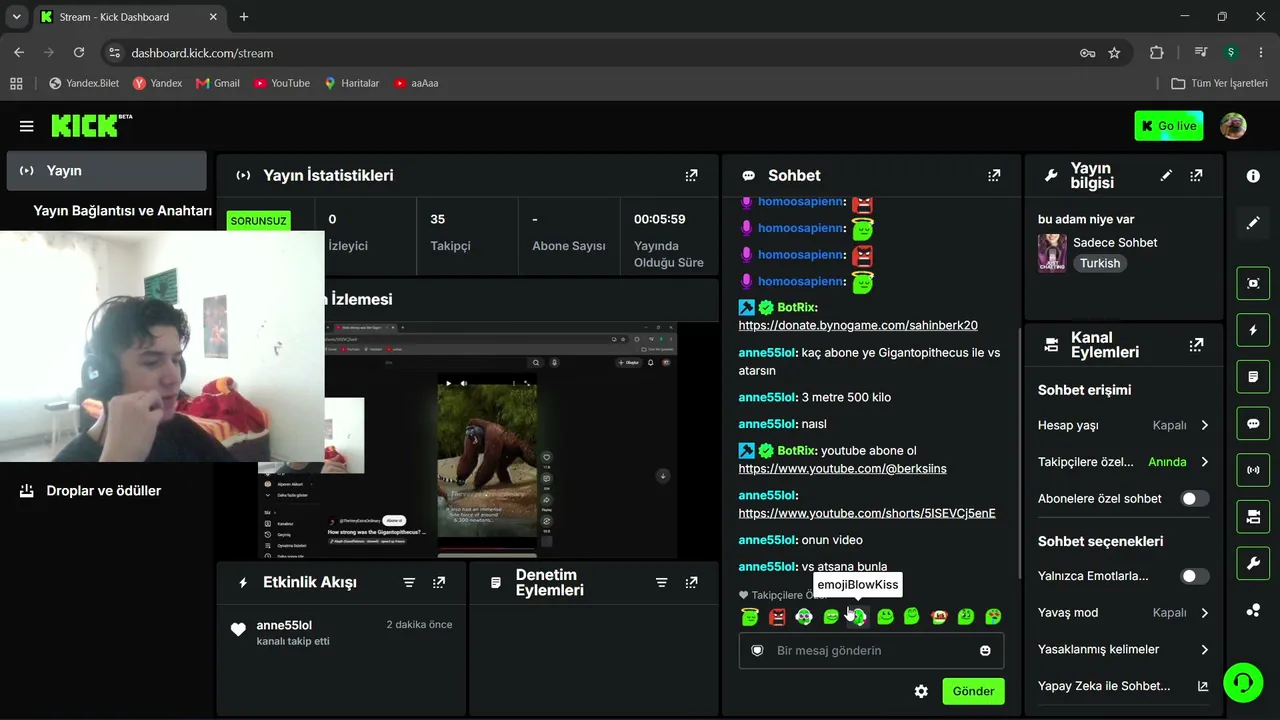Switch to the Stream - Kick Dashboard tab
Image resolution: width=1280 pixels, height=720 pixels.
pos(129,17)
